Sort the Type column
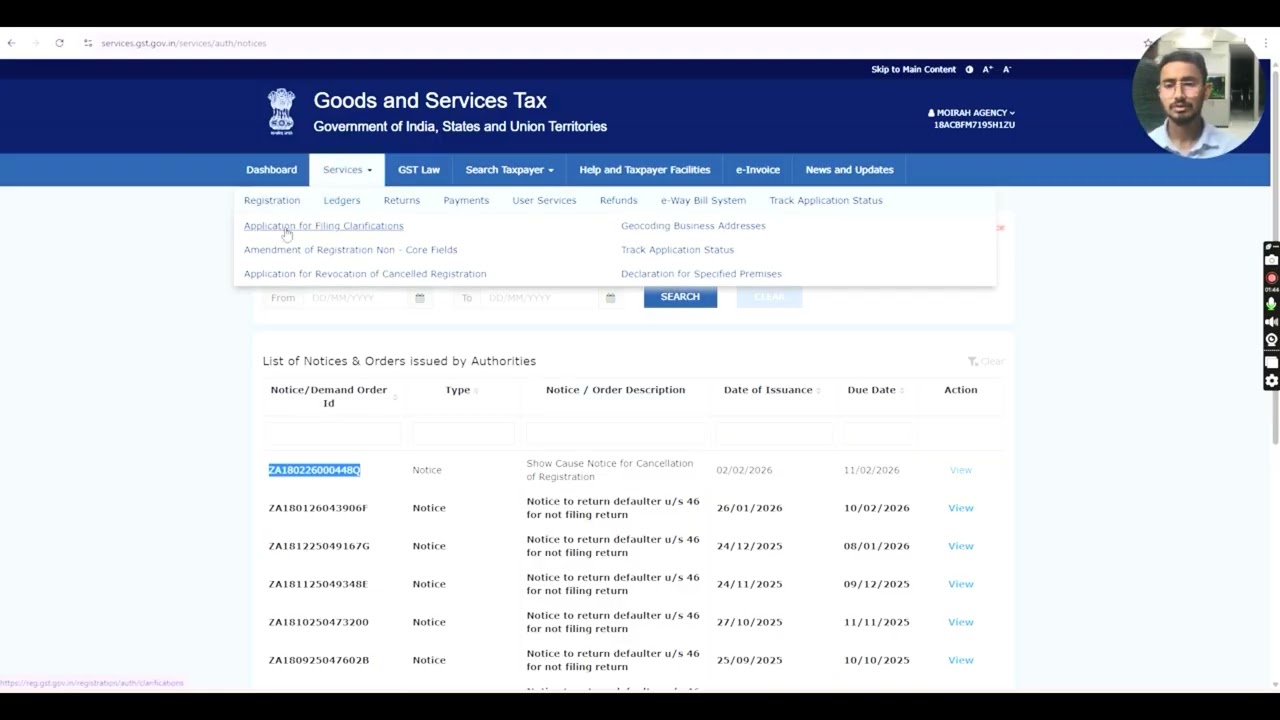 476,391
